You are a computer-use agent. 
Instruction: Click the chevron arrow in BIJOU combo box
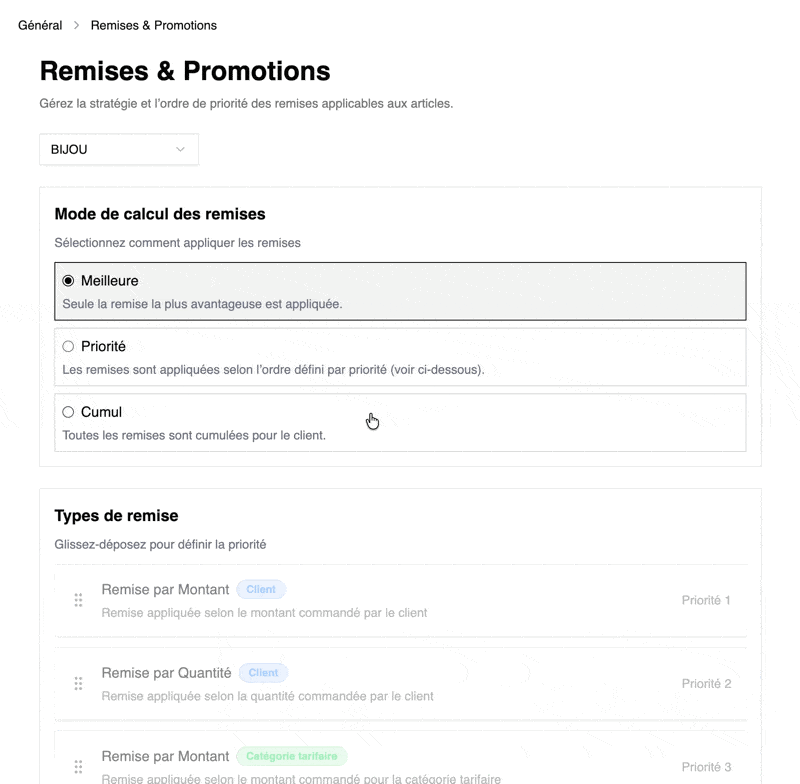click(x=180, y=150)
